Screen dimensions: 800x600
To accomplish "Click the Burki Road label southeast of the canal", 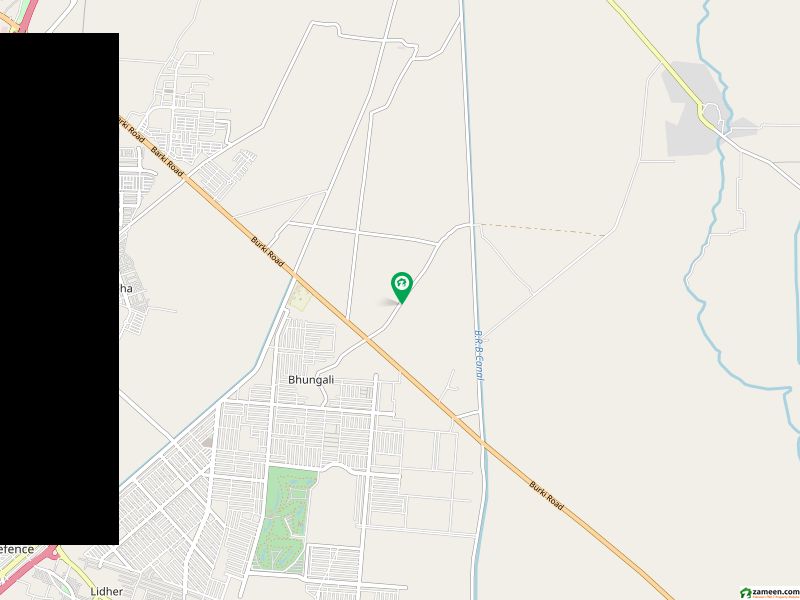I will [x=546, y=495].
